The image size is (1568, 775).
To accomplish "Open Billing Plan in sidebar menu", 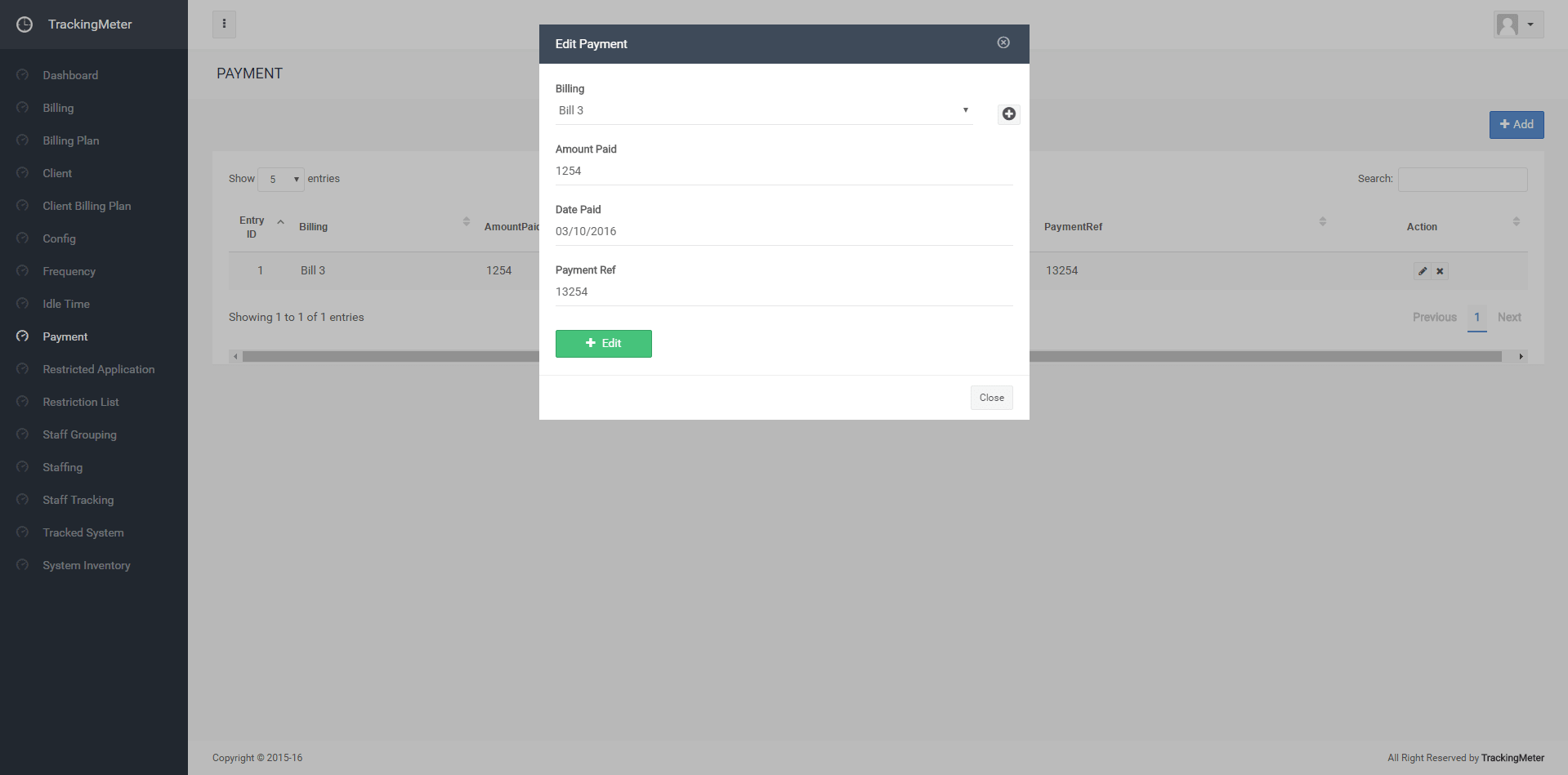I will [71, 140].
